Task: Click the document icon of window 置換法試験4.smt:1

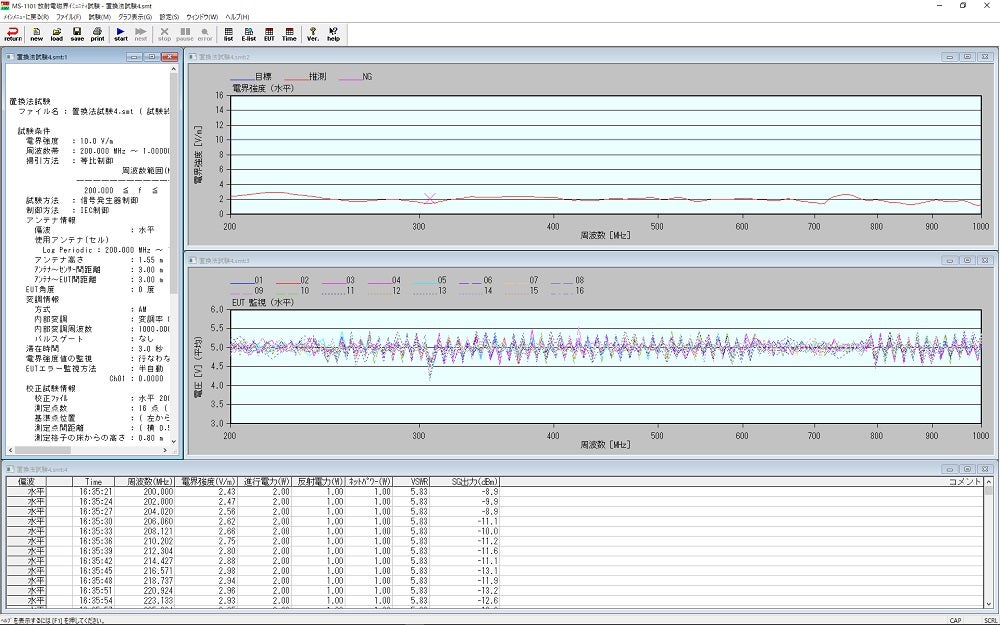Action: point(10,57)
